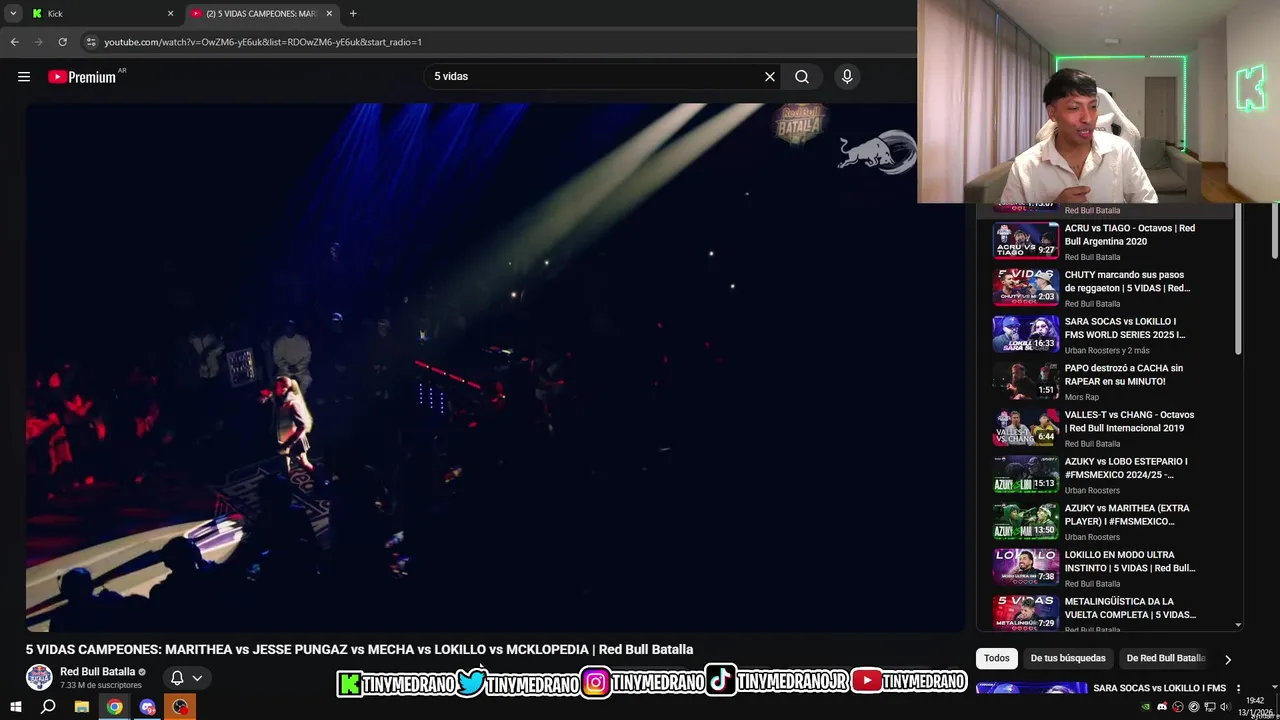The image size is (1280, 720).
Task: Select the Todos filter chip
Action: (997, 658)
